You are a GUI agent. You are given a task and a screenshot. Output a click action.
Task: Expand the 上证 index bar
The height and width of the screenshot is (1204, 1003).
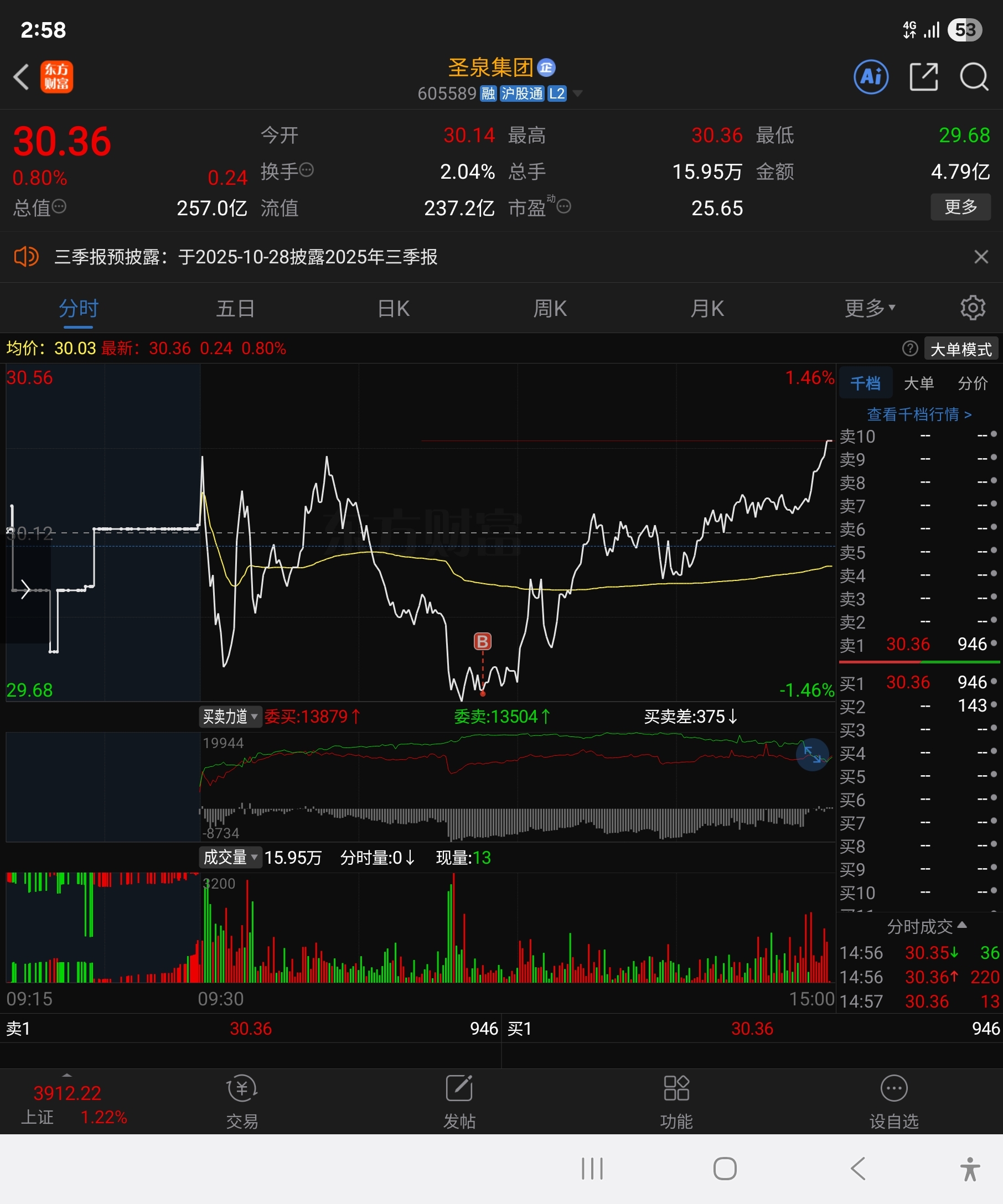point(67,1075)
